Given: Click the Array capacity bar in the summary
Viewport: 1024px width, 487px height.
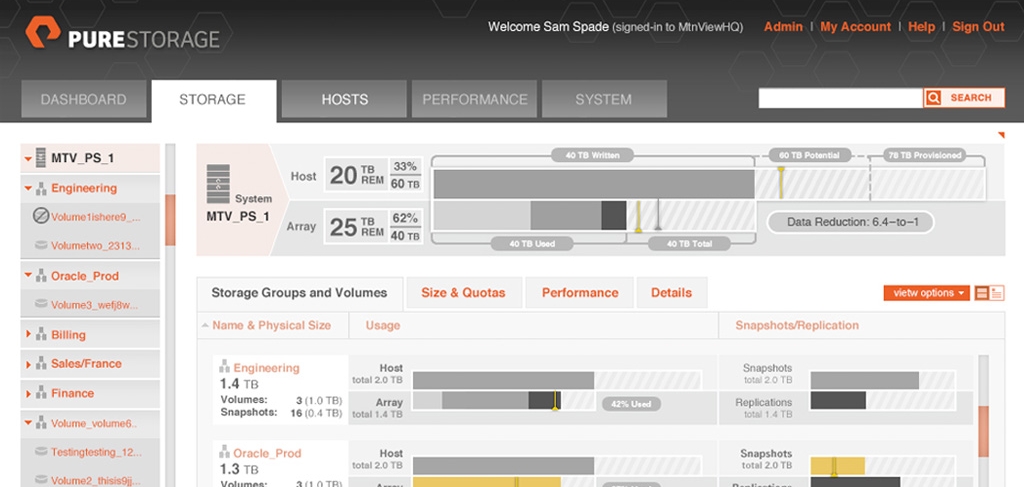Looking at the screenshot, I should tap(594, 215).
